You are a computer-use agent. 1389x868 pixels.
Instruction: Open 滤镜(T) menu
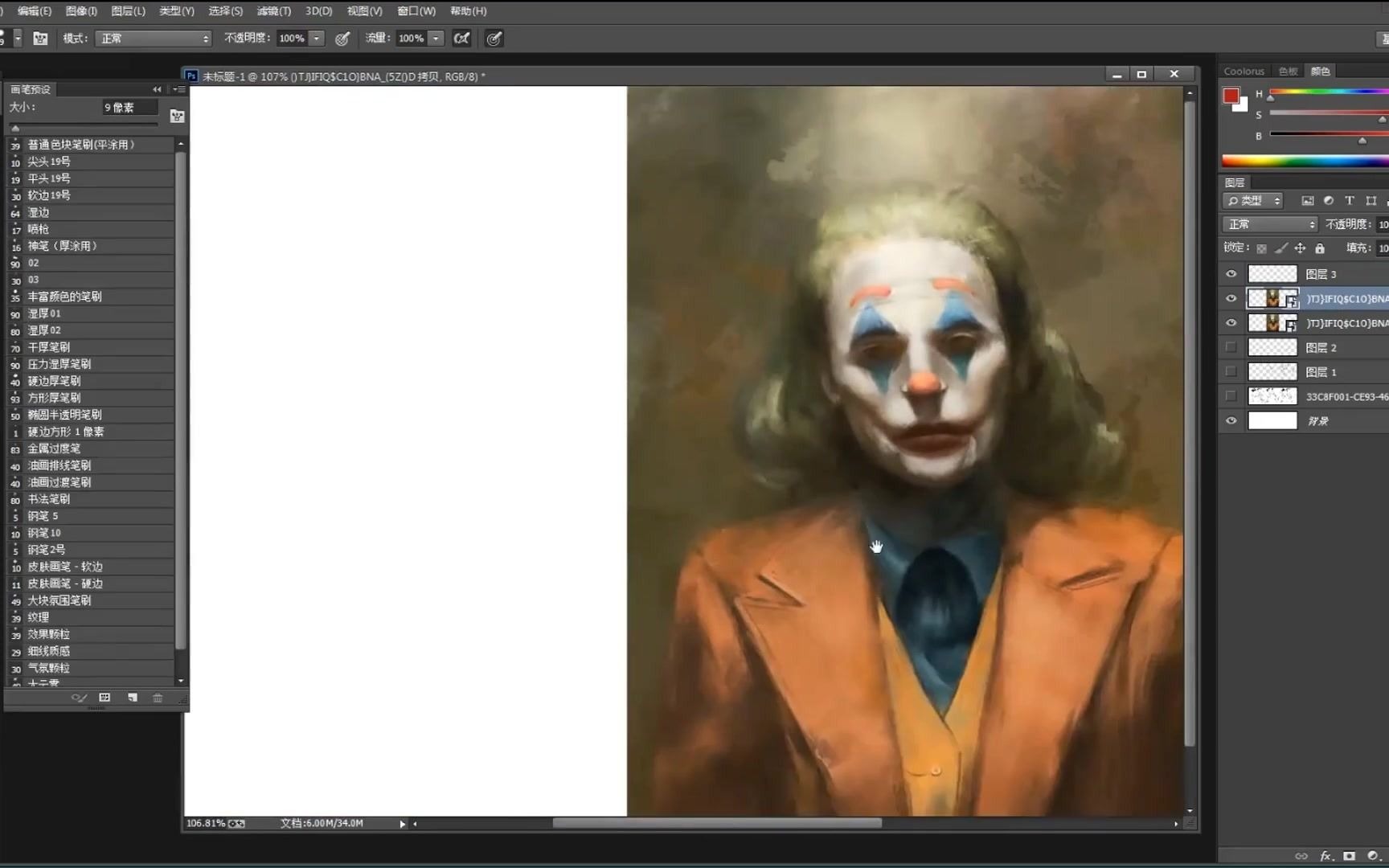(x=274, y=10)
